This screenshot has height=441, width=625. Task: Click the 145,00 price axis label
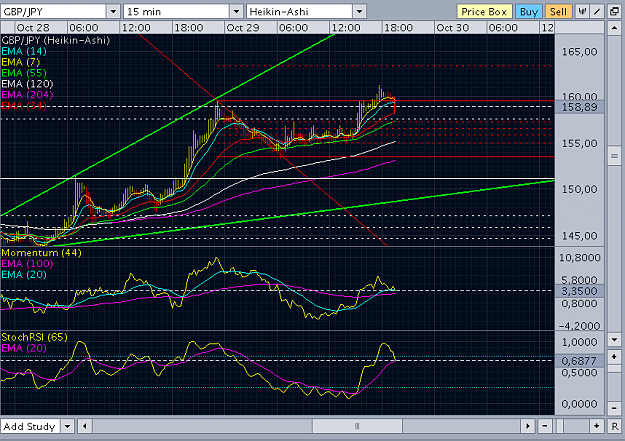tap(580, 236)
